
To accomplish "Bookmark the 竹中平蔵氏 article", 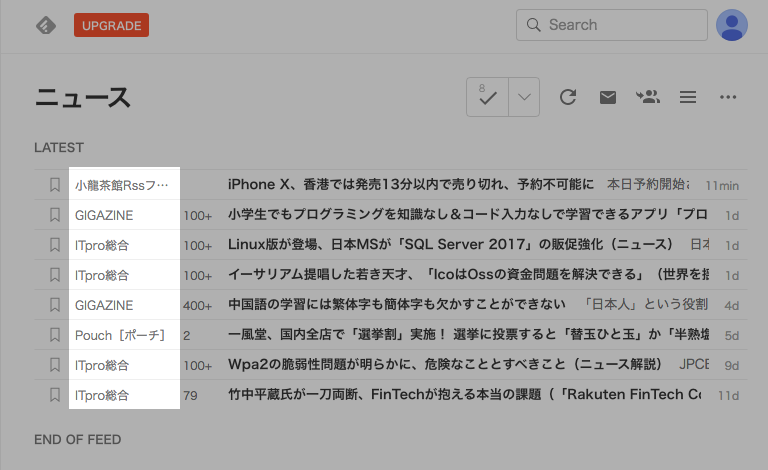I will pyautogui.click(x=55, y=395).
